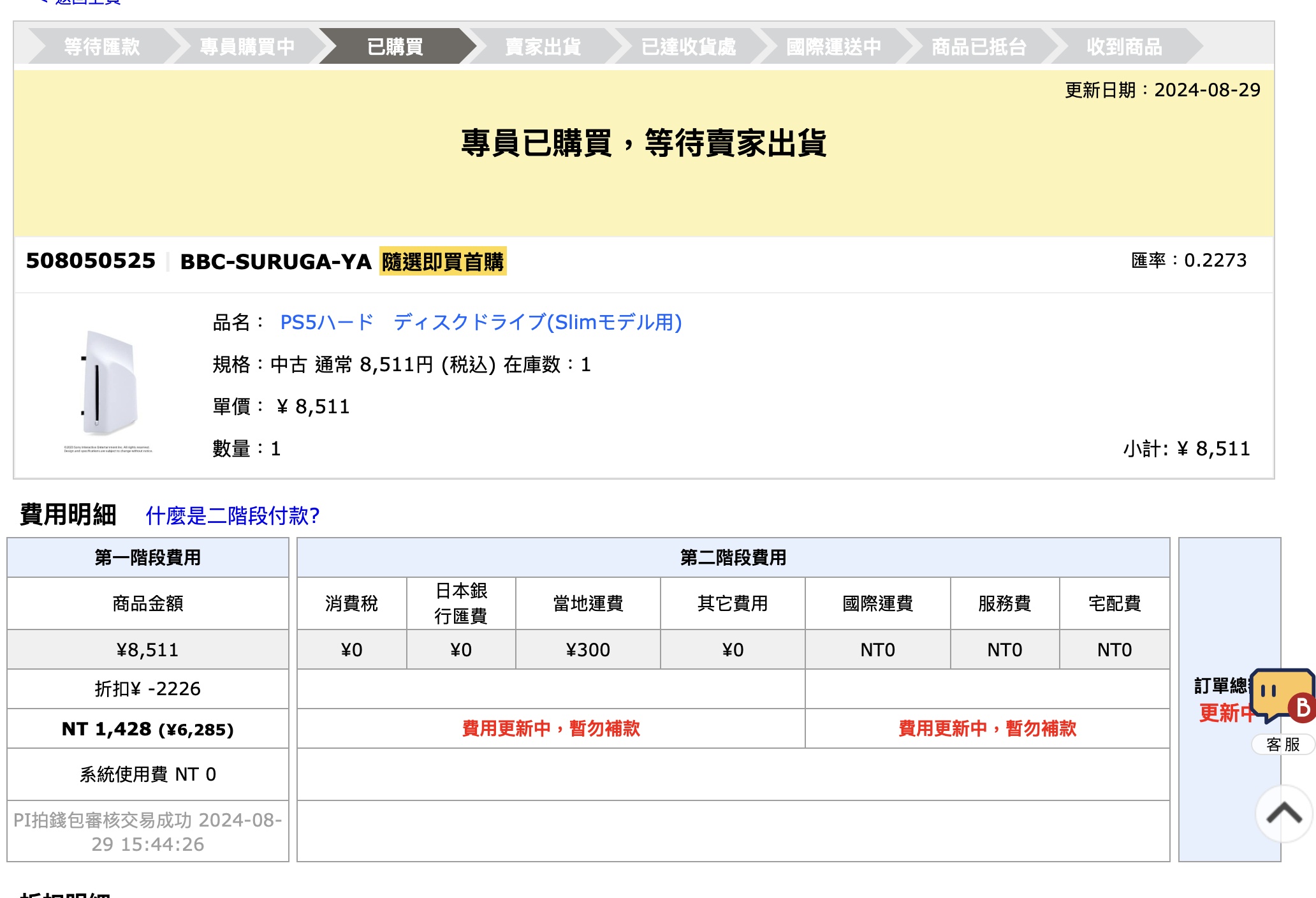
Task: Click the 服務費 column header
Action: (x=1005, y=603)
